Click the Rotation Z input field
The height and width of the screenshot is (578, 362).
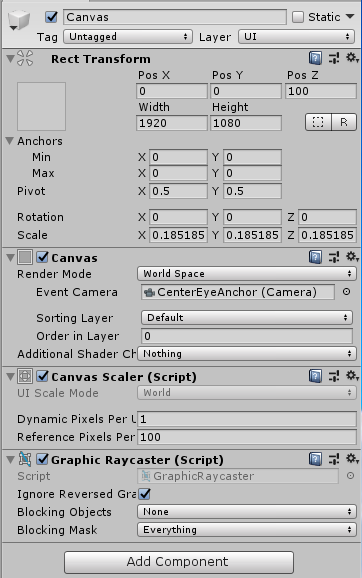327,217
